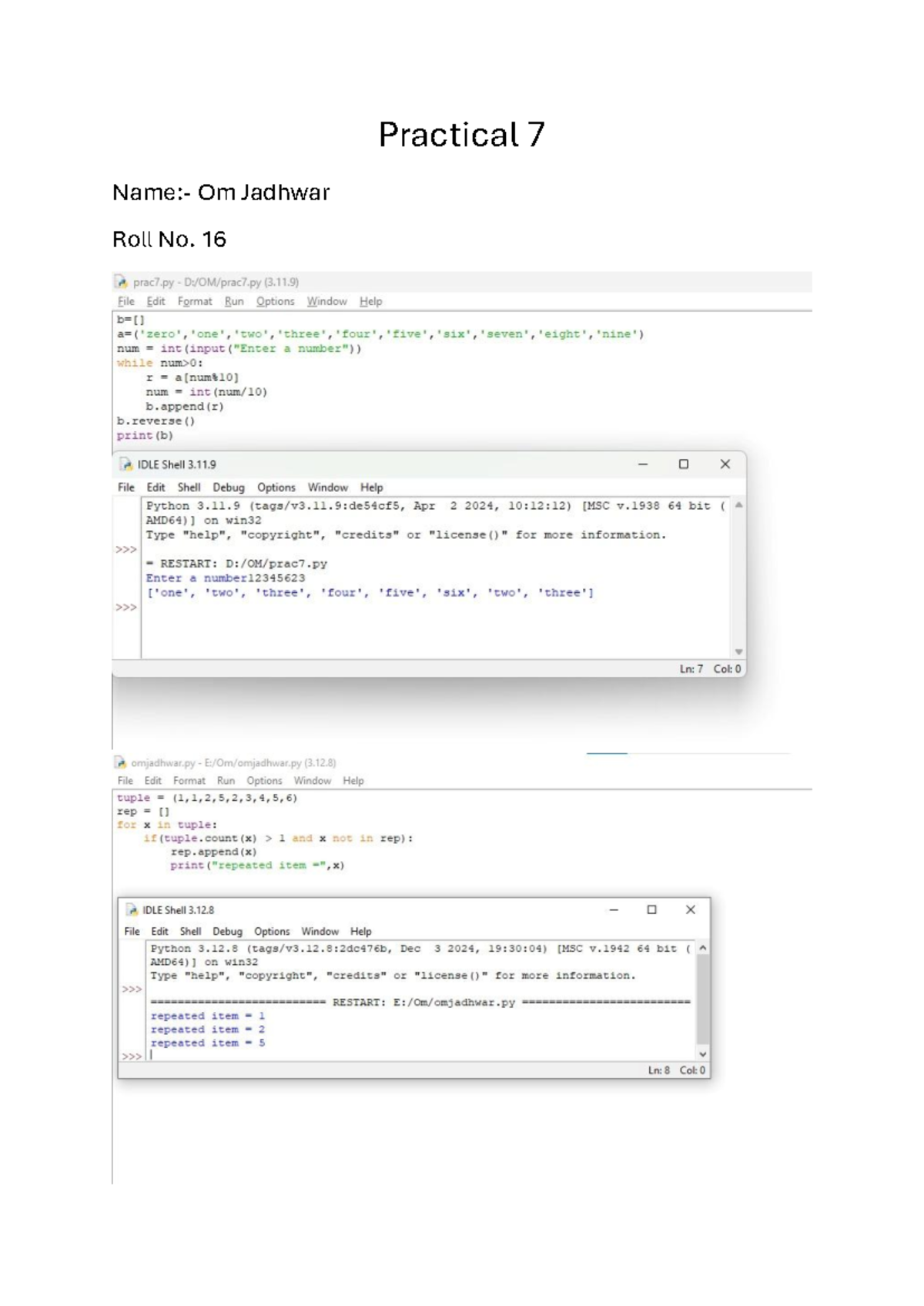Click the IDLE Shell 3.11.9 title icon
The width and height of the screenshot is (924, 1306).
tap(126, 464)
